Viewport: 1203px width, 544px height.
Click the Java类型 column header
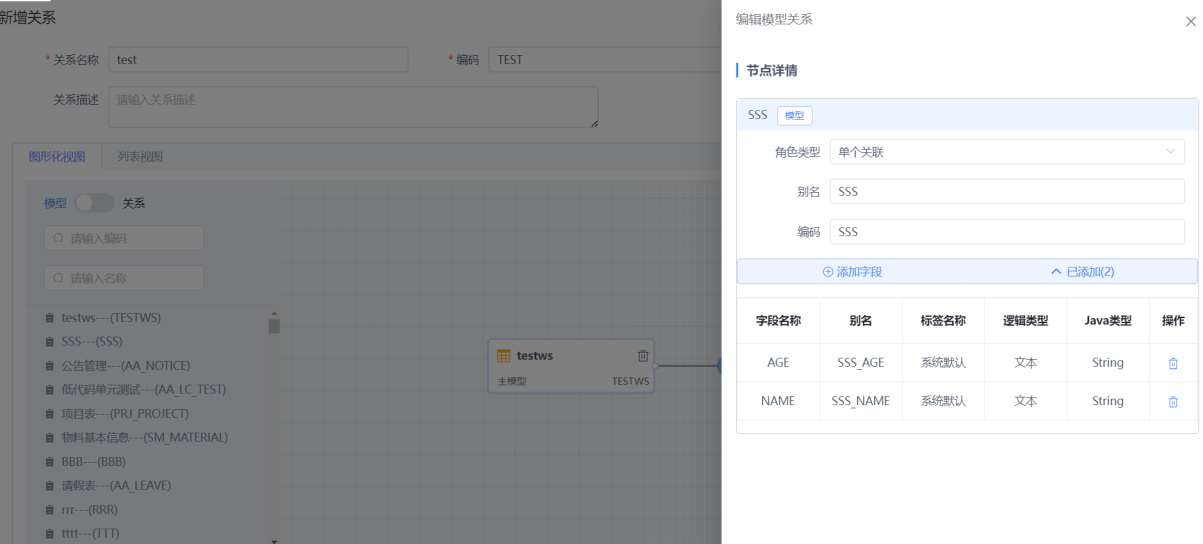(x=1108, y=321)
